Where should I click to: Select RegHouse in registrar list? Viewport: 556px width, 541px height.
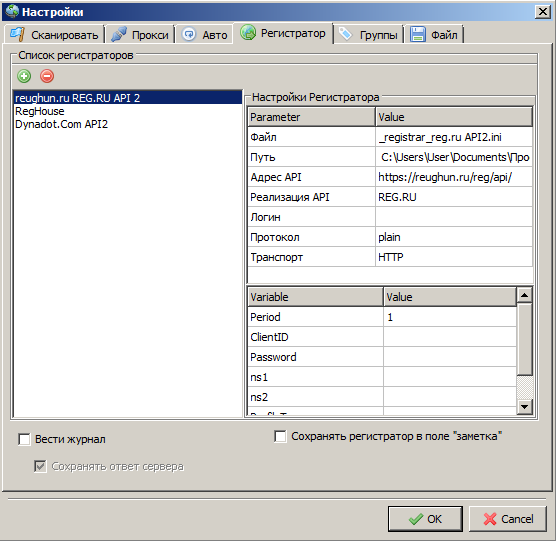[x=40, y=111]
